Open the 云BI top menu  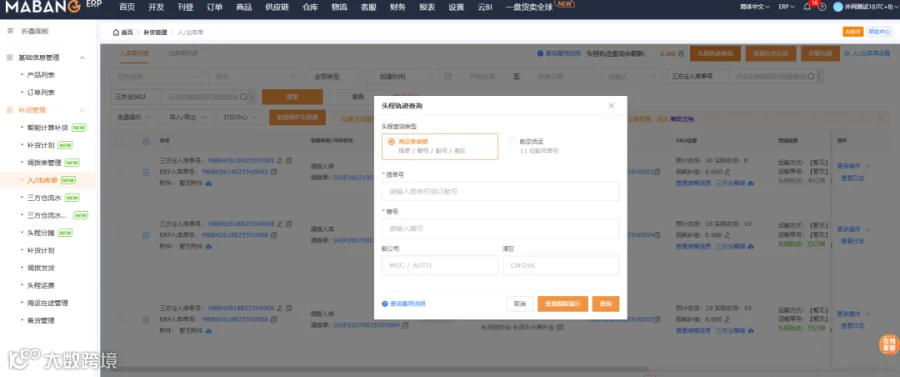(485, 7)
